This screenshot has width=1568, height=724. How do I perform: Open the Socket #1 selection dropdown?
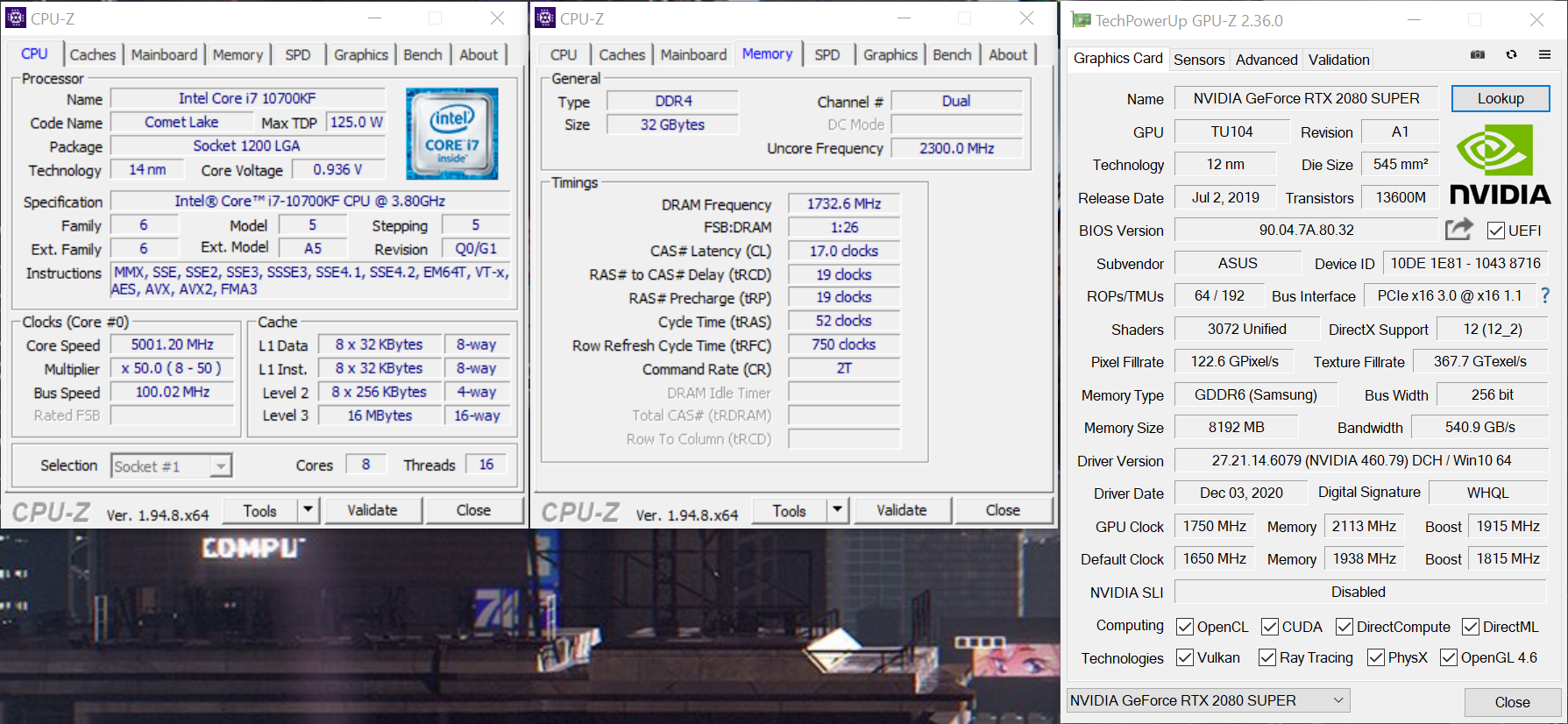coord(221,466)
